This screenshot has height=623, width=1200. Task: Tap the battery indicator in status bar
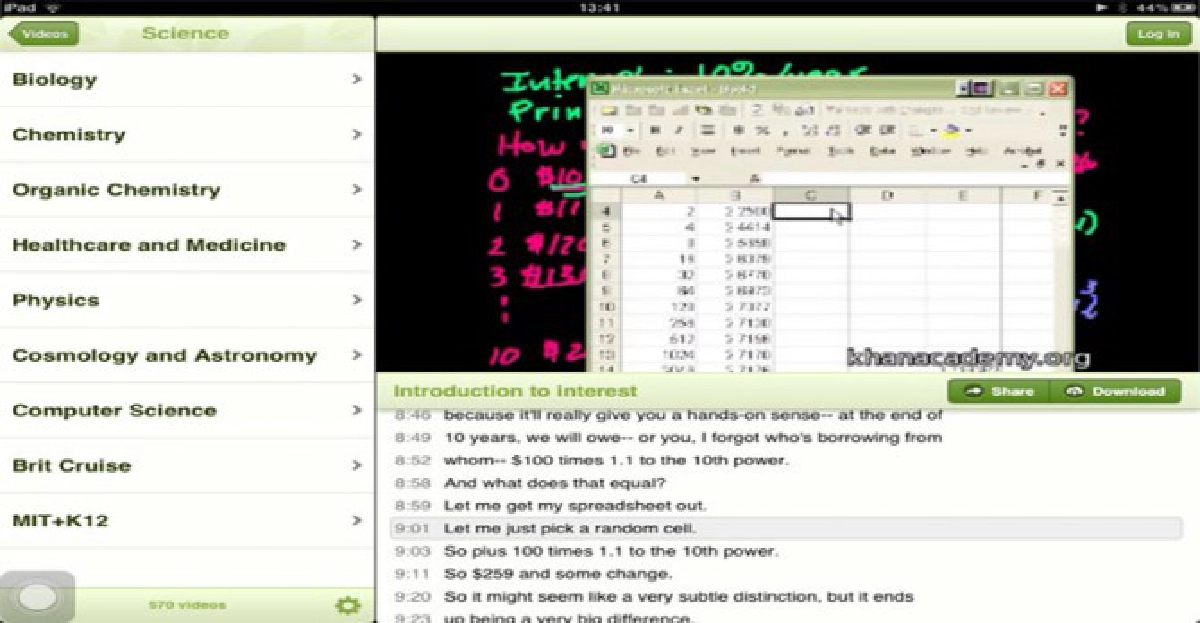click(1184, 7)
